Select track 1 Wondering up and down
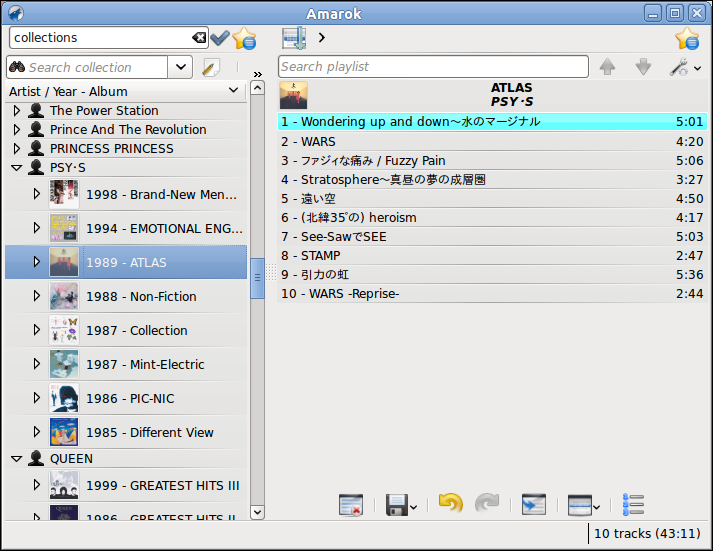713x551 pixels. (492, 121)
